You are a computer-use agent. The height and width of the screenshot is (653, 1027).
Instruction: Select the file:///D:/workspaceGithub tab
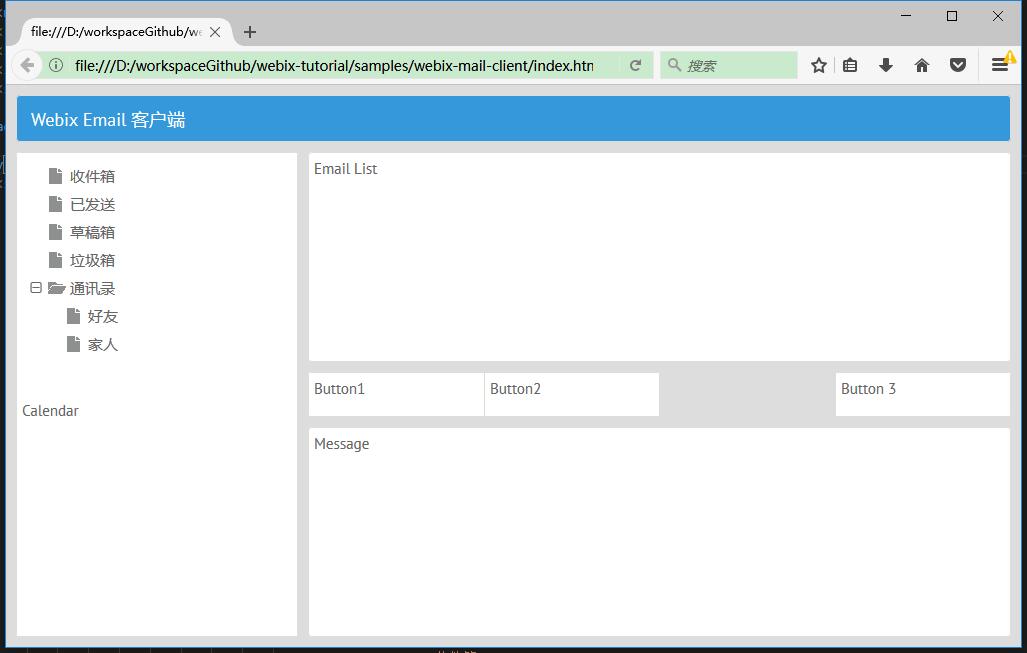coord(117,32)
